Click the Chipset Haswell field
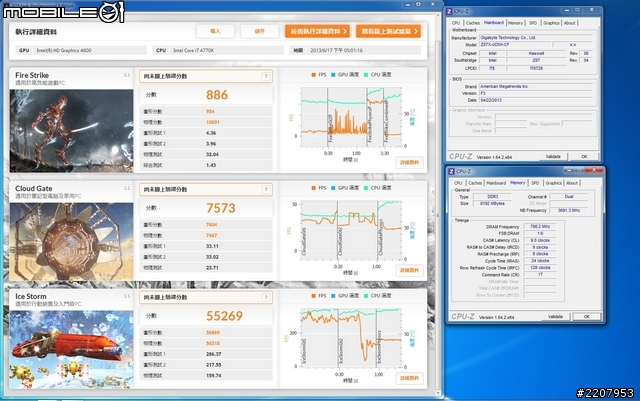 (x=536, y=53)
